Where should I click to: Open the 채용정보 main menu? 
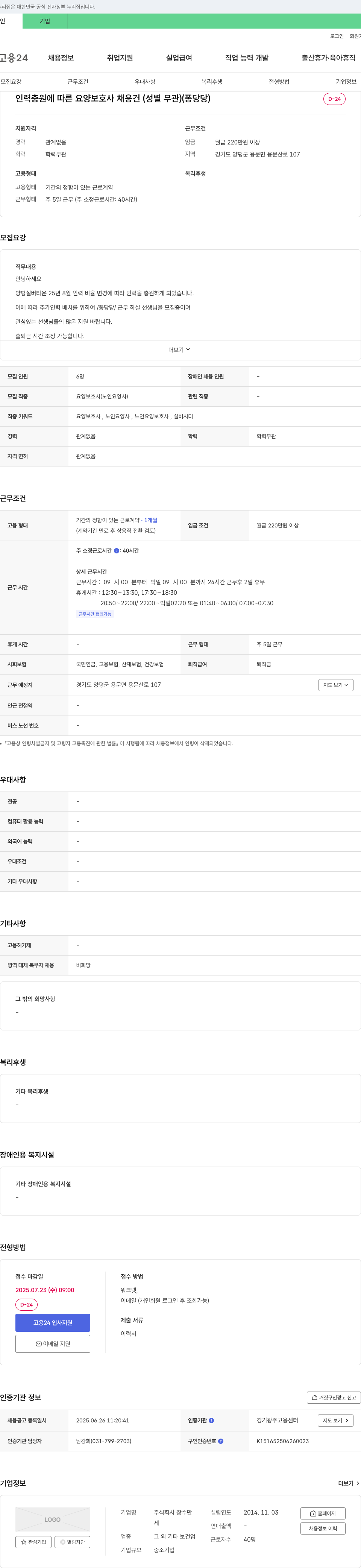[x=61, y=58]
